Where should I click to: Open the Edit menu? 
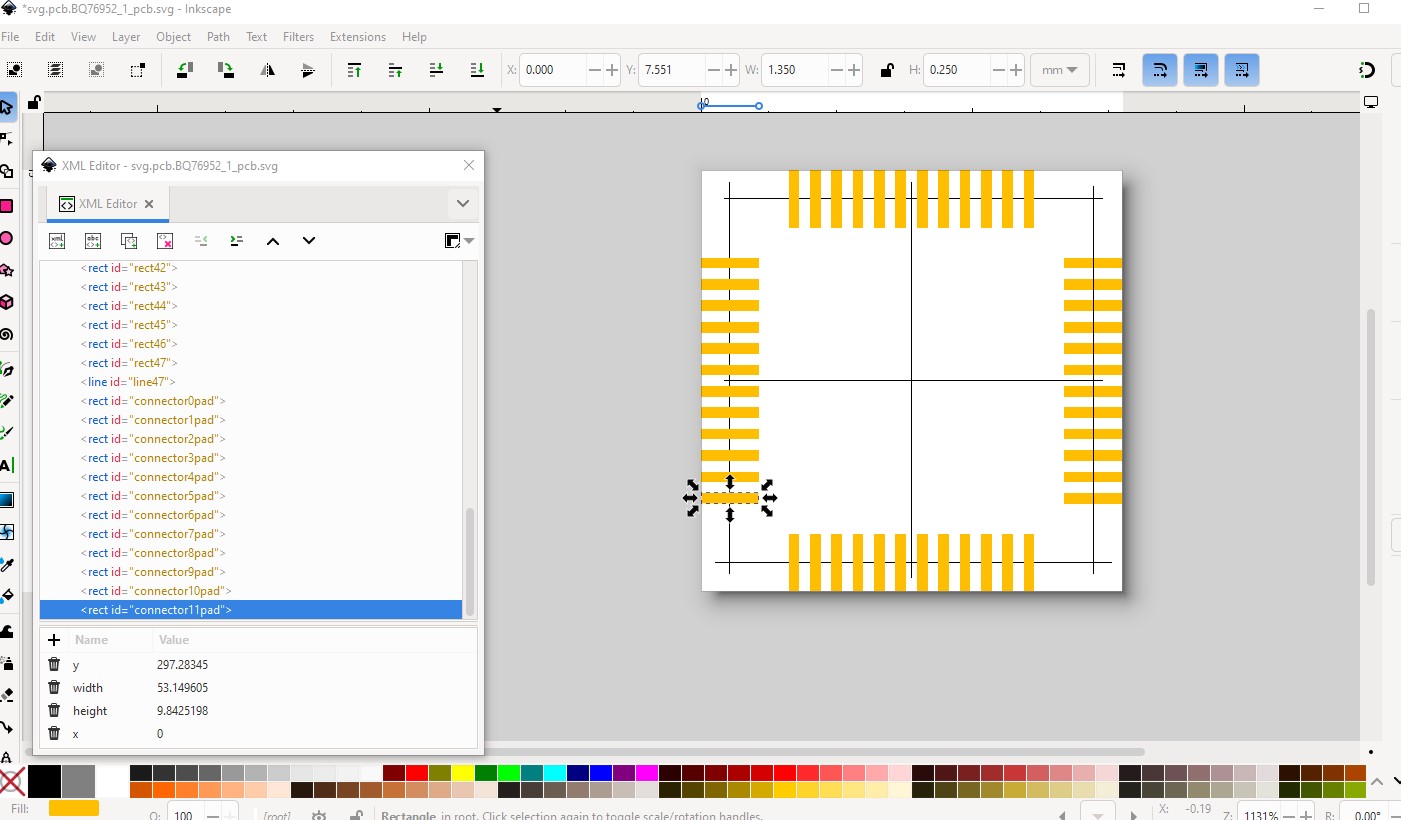(45, 37)
